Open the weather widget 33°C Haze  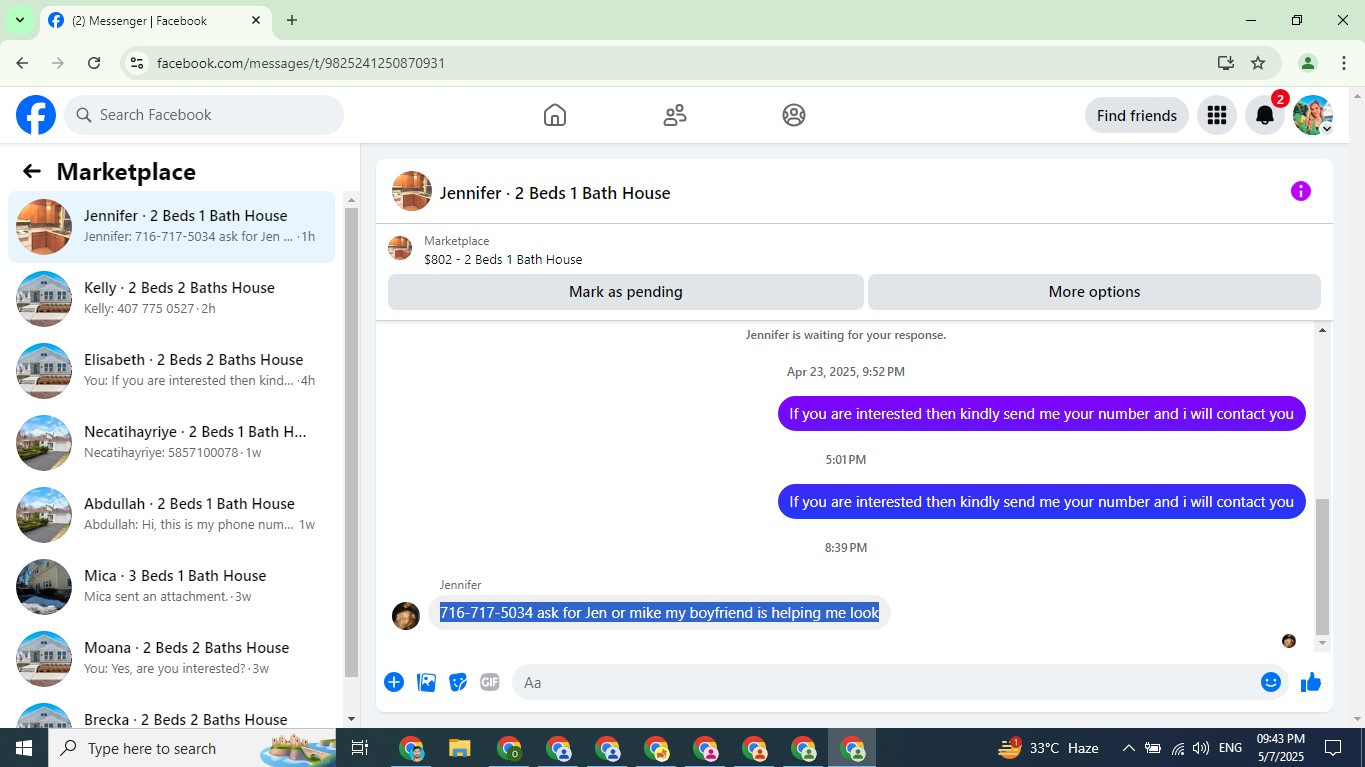[1047, 748]
